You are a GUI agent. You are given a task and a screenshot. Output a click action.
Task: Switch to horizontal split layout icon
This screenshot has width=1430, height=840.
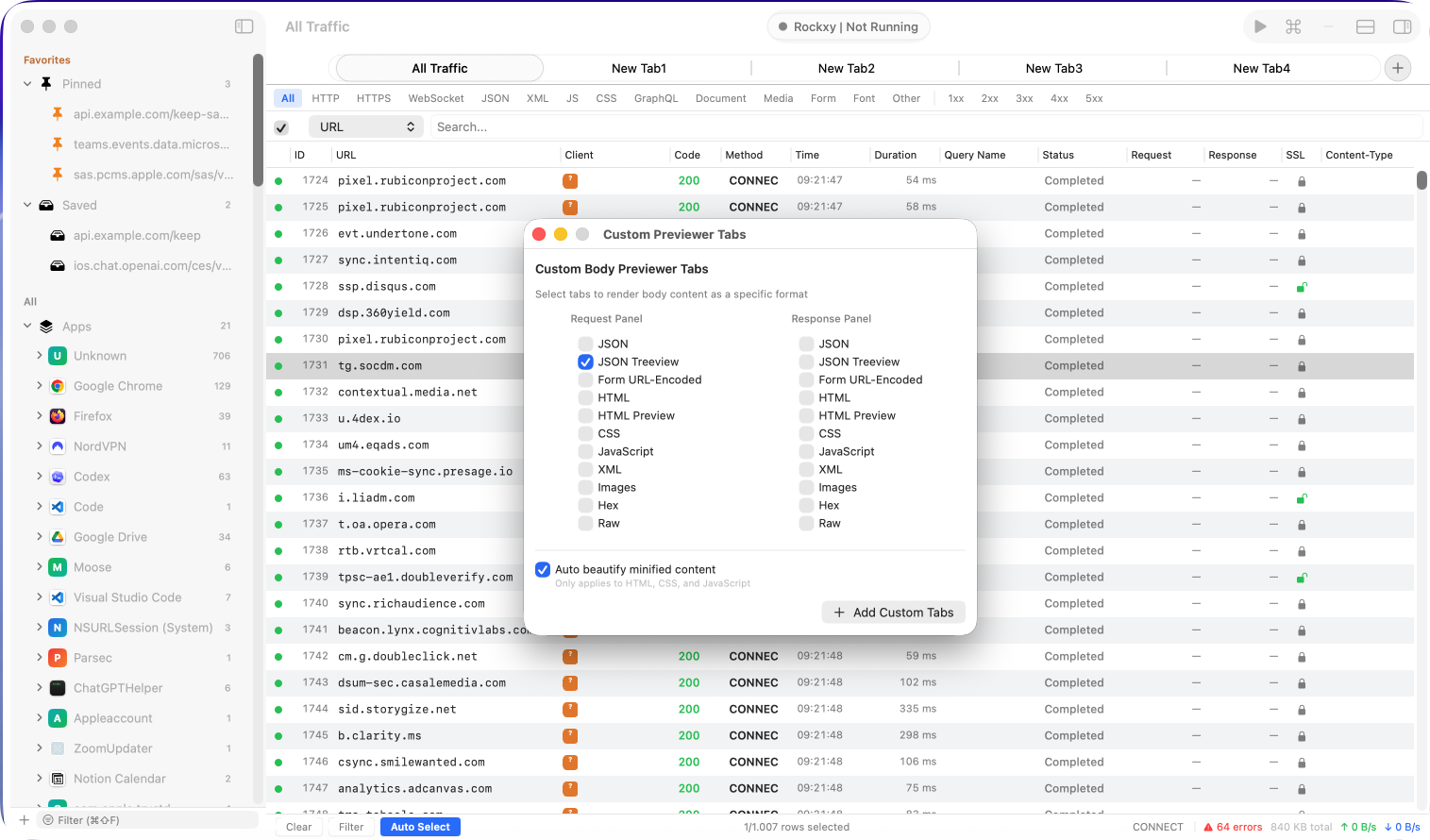[1365, 26]
